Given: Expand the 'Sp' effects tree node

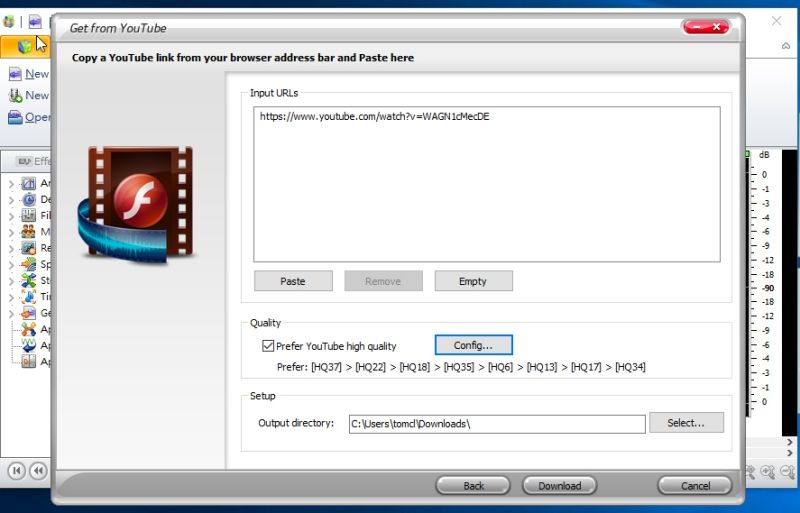Looking at the screenshot, I should tap(11, 265).
